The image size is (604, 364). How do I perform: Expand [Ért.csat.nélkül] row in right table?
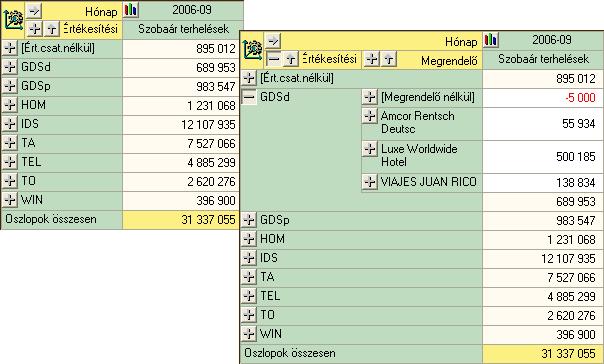(x=249, y=78)
